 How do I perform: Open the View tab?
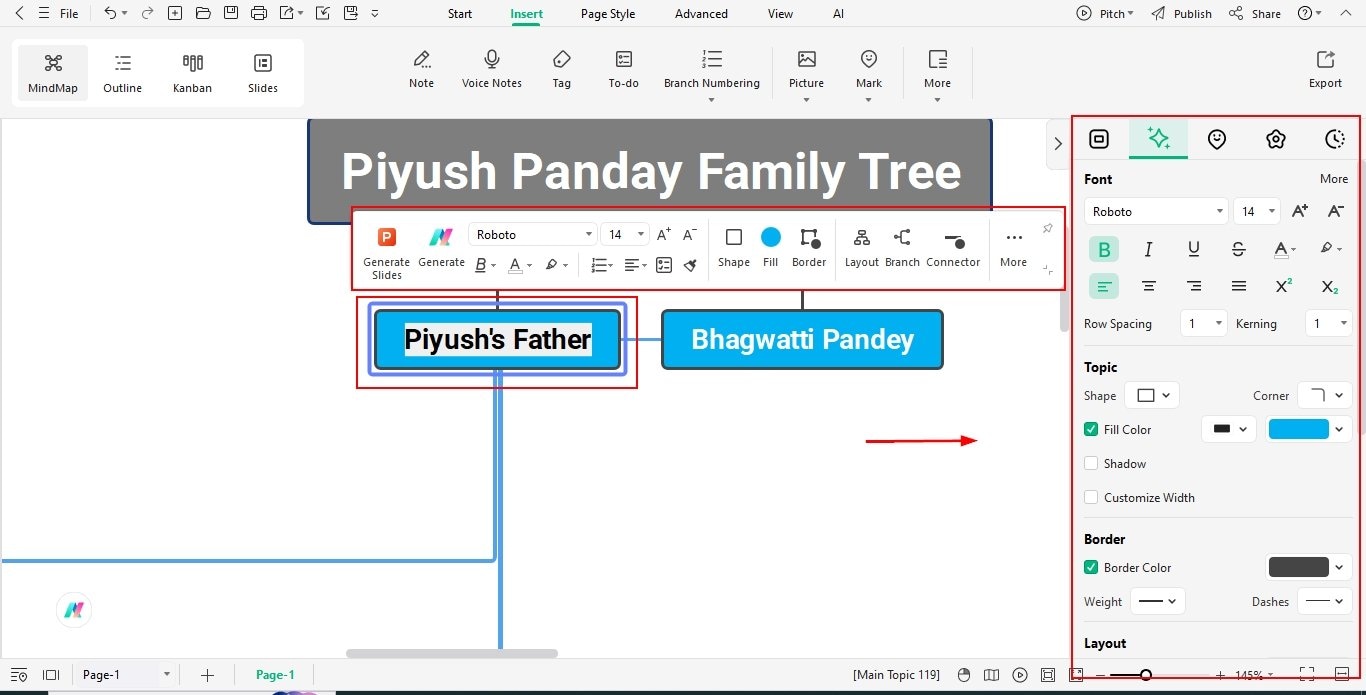click(x=780, y=14)
